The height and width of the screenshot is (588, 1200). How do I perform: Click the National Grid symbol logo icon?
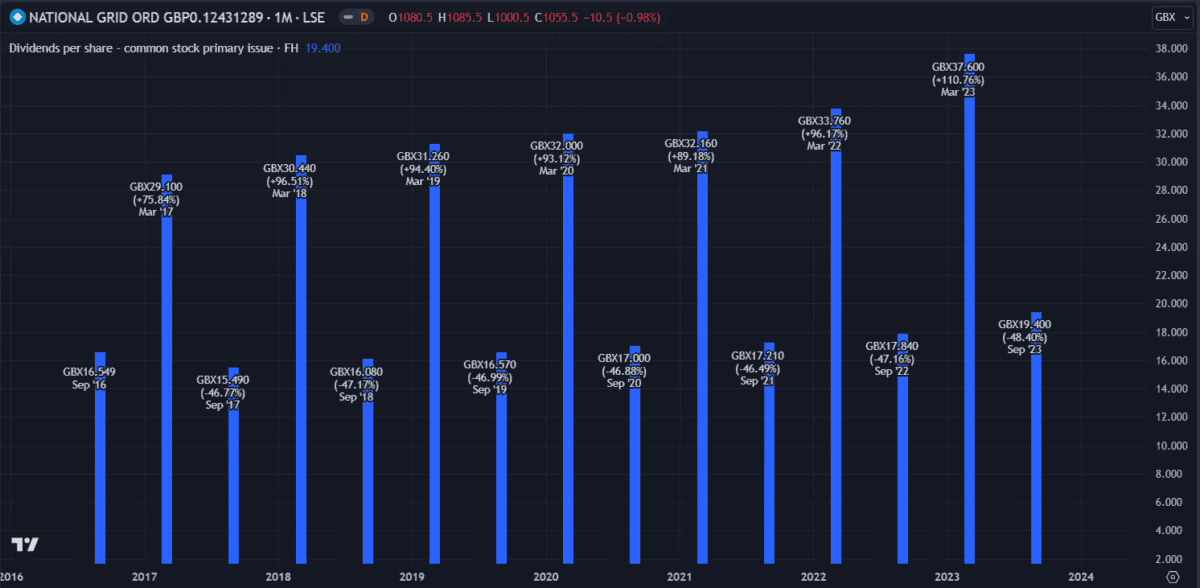pyautogui.click(x=16, y=17)
